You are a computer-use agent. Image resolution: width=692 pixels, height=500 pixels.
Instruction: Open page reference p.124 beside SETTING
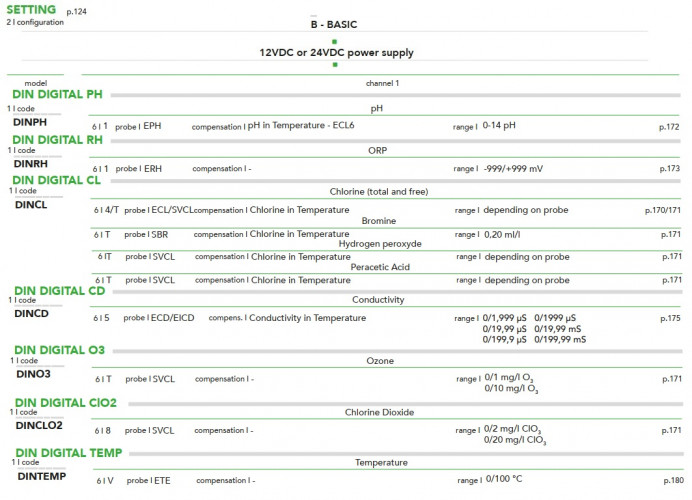pyautogui.click(x=76, y=12)
